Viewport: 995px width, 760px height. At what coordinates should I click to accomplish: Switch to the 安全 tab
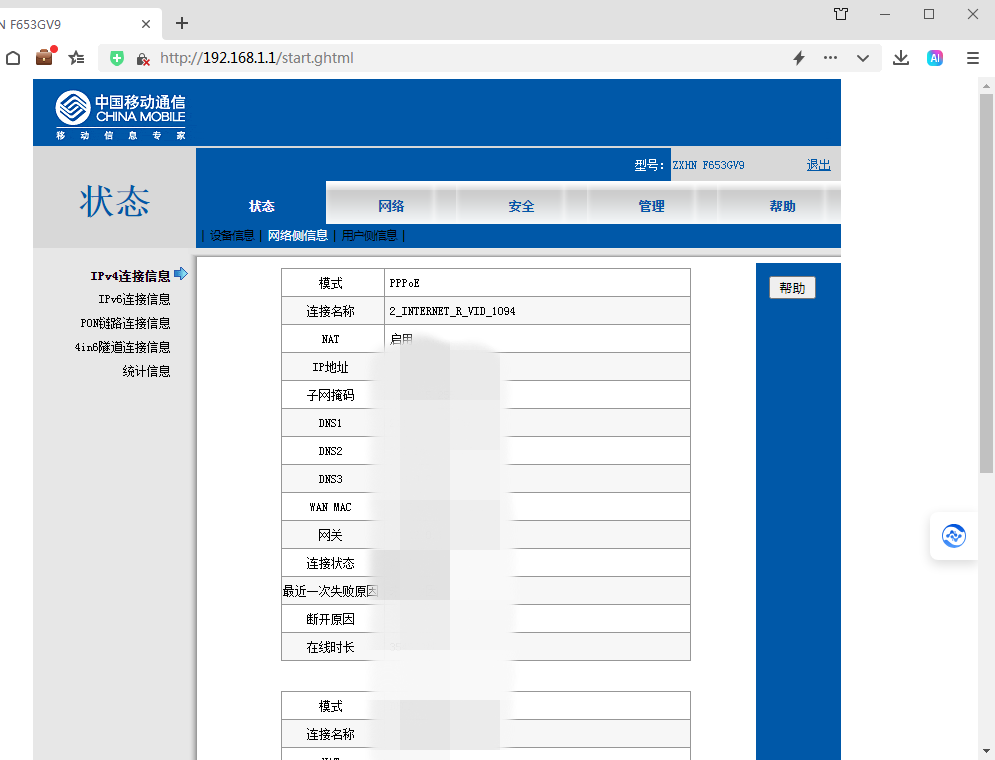pos(521,206)
